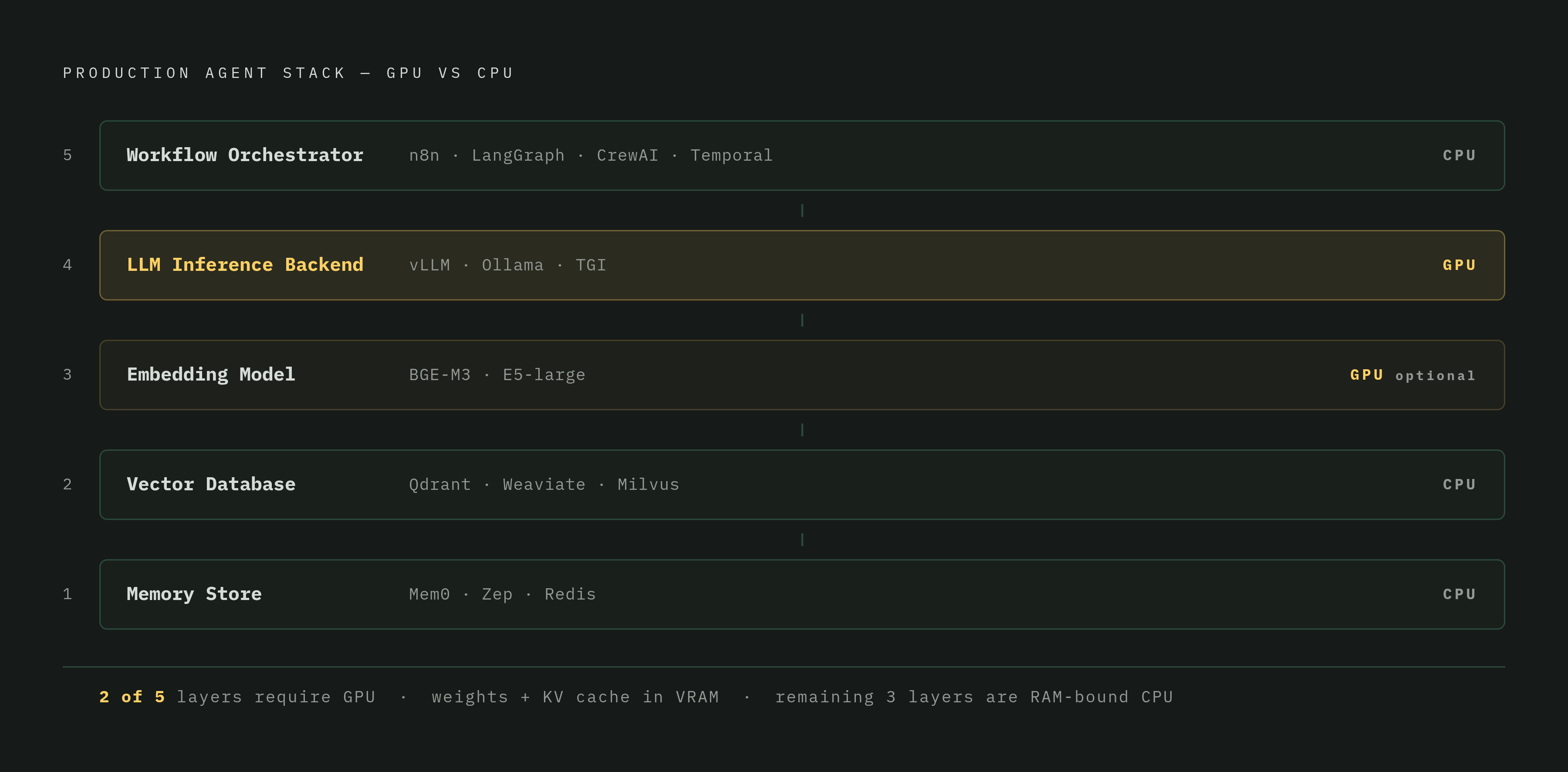Click the "CrewAI" tool name
This screenshot has height=772, width=1568.
[628, 156]
